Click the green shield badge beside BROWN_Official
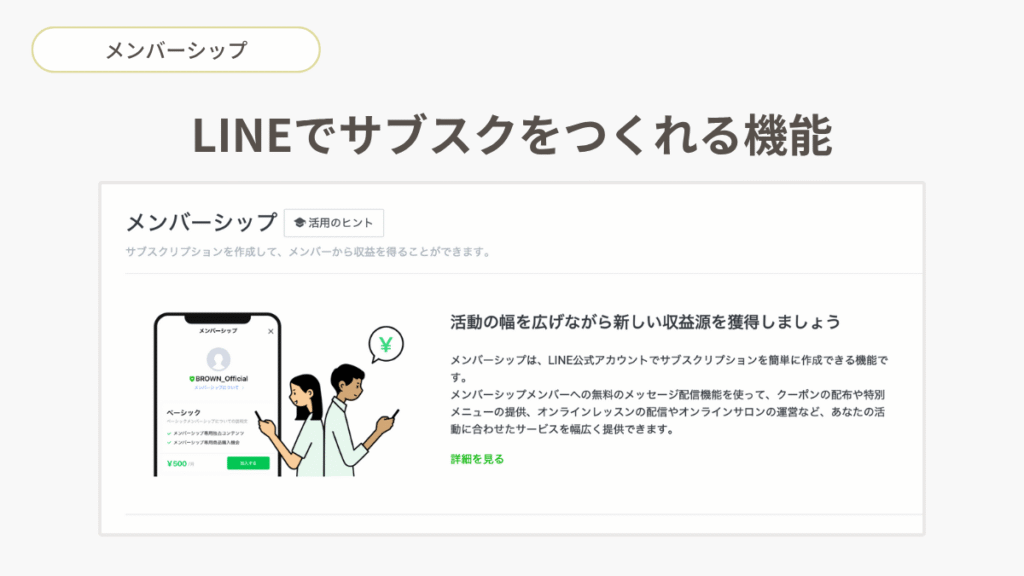This screenshot has height=576, width=1024. [191, 379]
